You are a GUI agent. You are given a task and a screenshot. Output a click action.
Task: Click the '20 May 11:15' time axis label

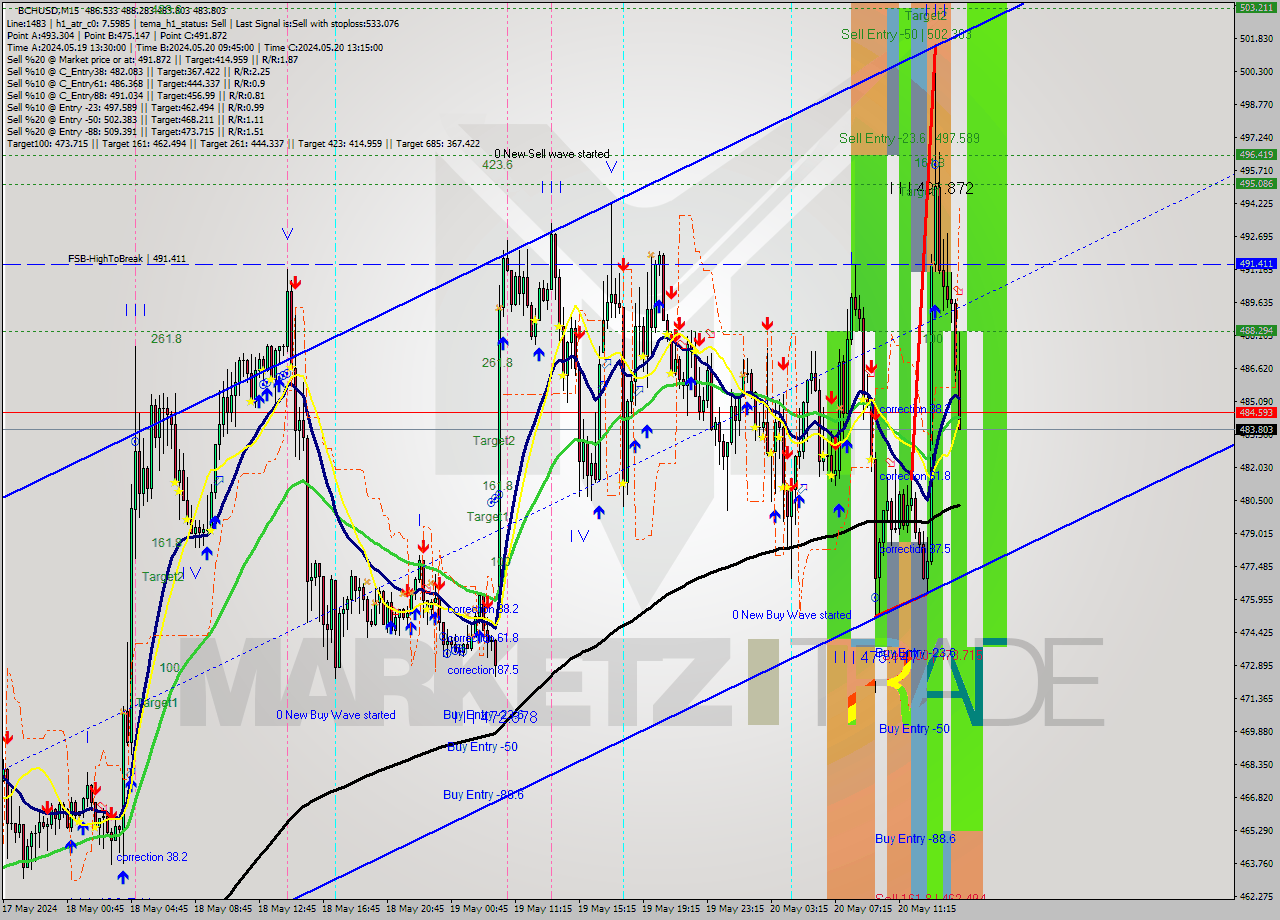tap(928, 910)
